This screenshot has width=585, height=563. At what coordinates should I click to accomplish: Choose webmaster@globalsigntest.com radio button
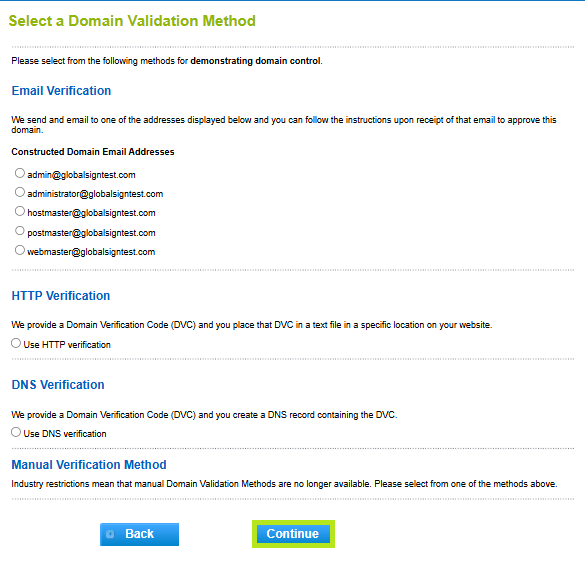pyautogui.click(x=20, y=250)
